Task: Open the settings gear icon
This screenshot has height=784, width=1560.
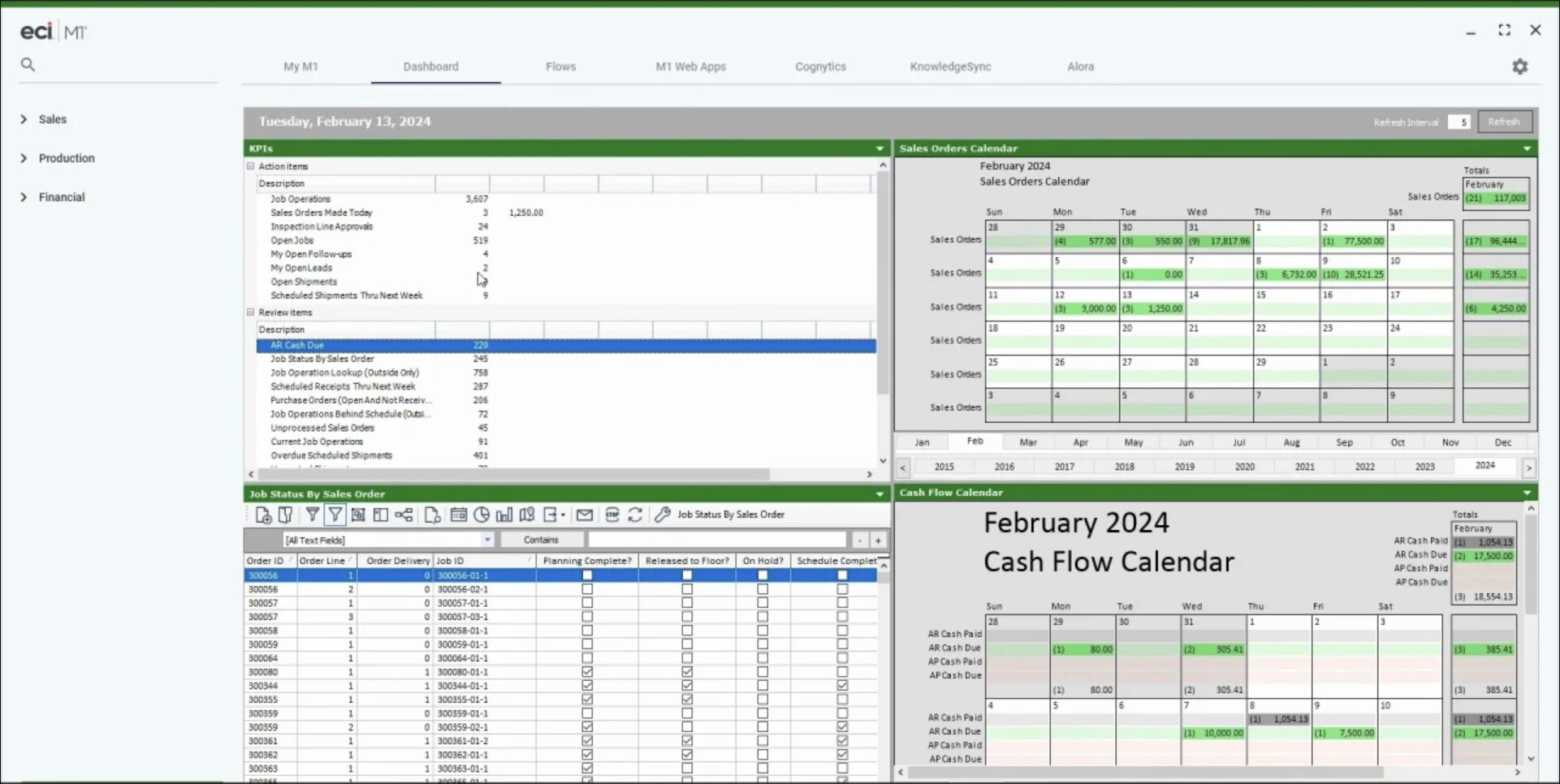Action: [x=1519, y=67]
